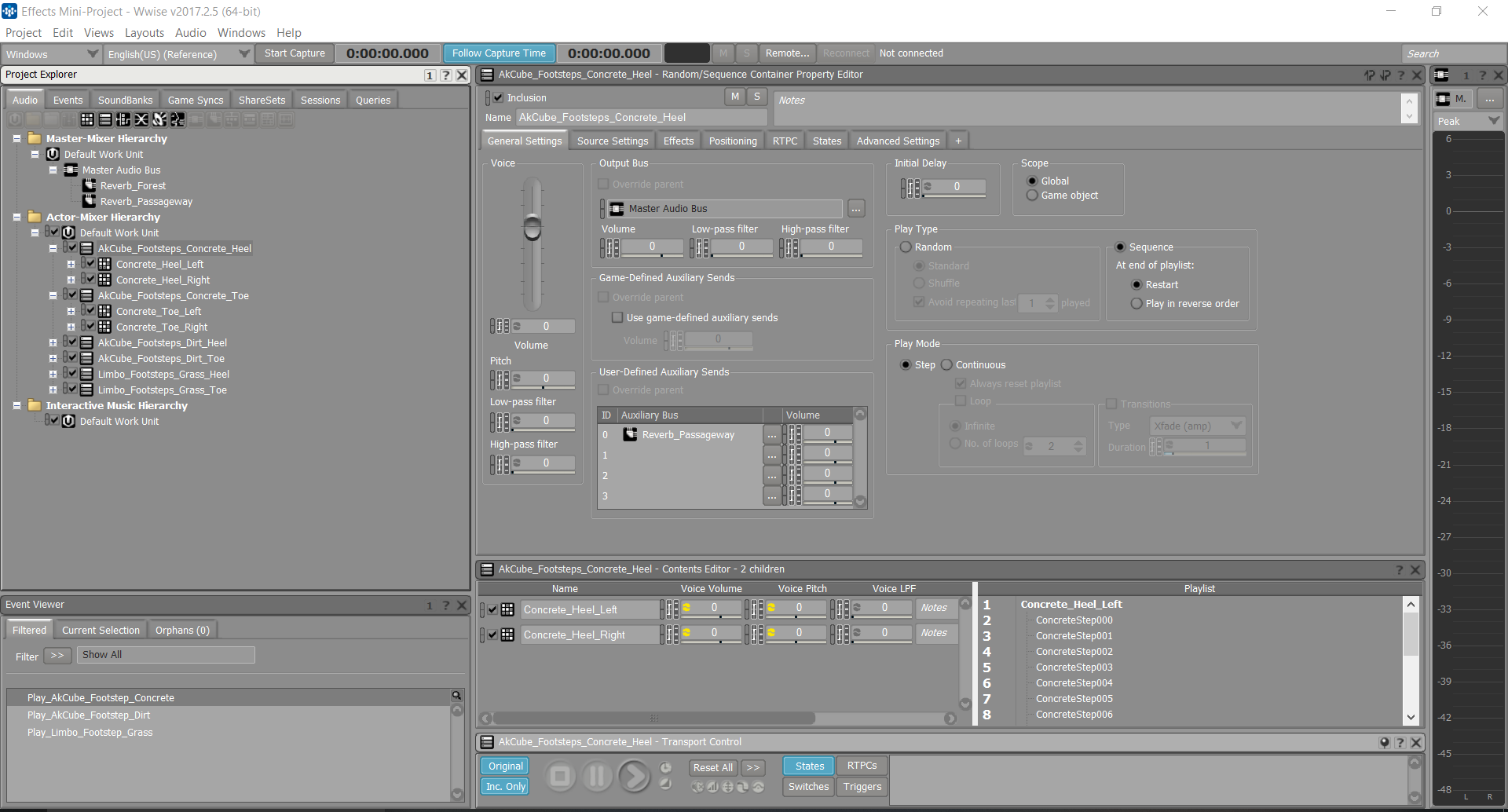This screenshot has width=1508, height=812.
Task: Click the Wwise application logo in the title bar
Action: click(9, 11)
